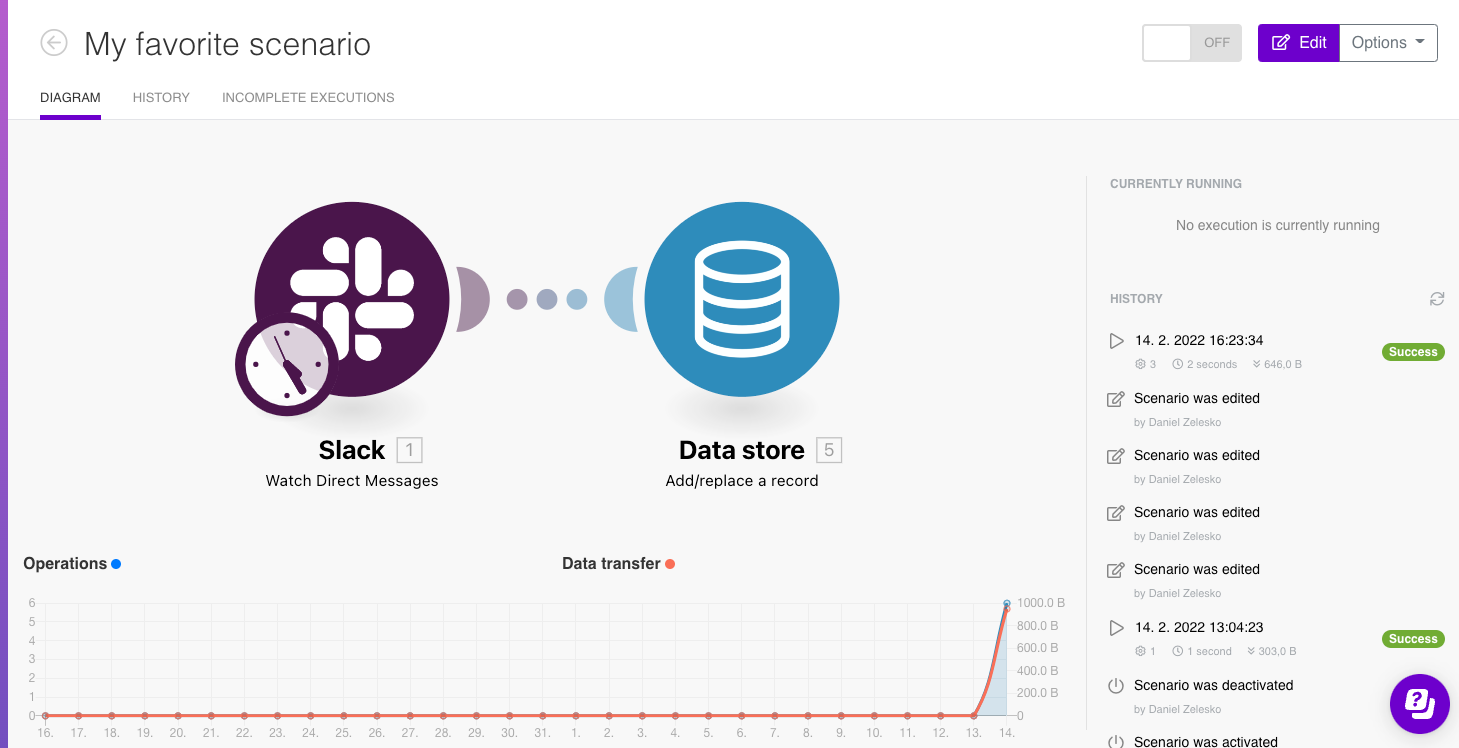Viewport: 1459px width, 748px height.
Task: Select the Slack module icon
Action: (x=351, y=299)
